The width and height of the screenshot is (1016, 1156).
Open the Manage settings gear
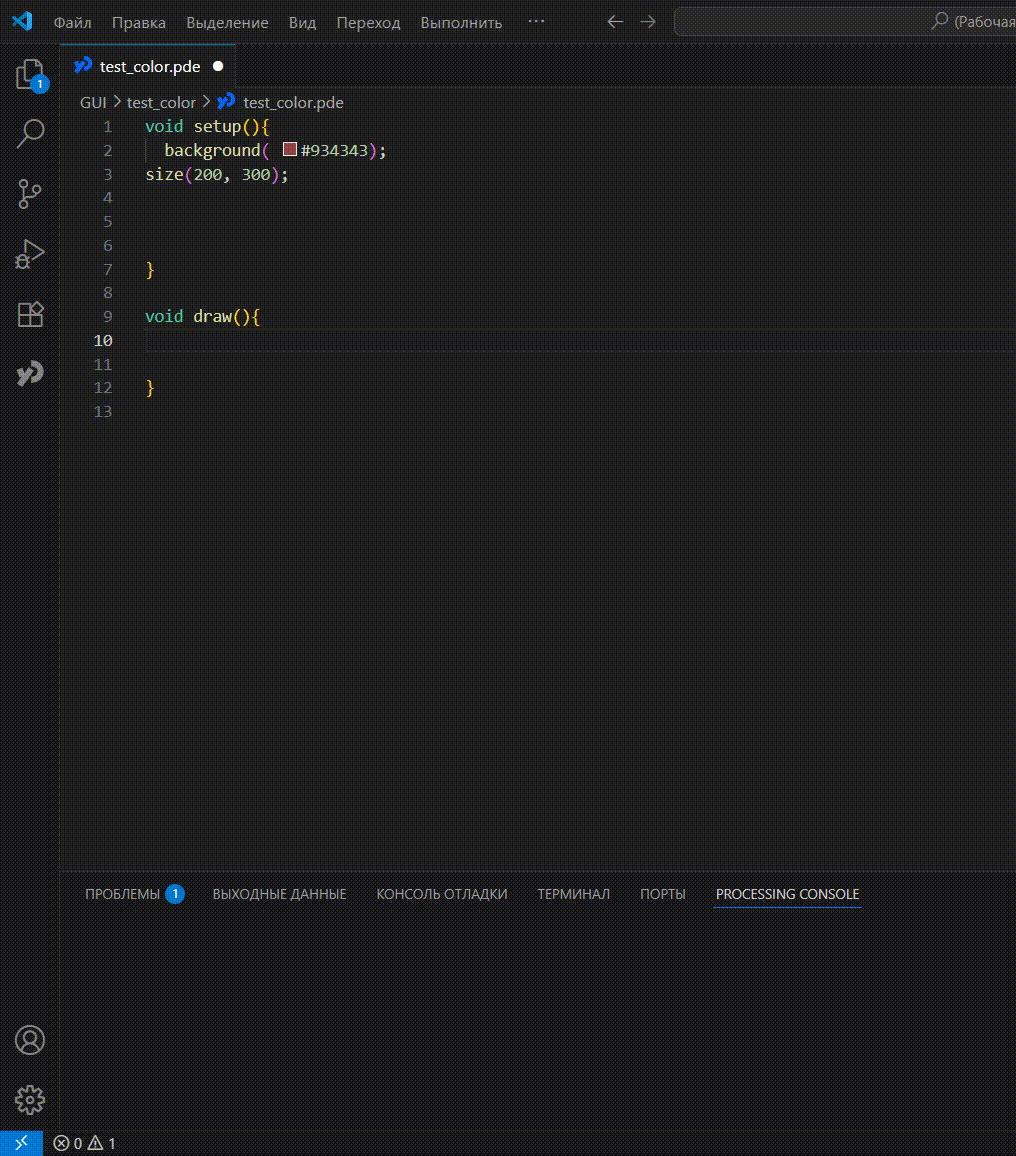pyautogui.click(x=30, y=1100)
